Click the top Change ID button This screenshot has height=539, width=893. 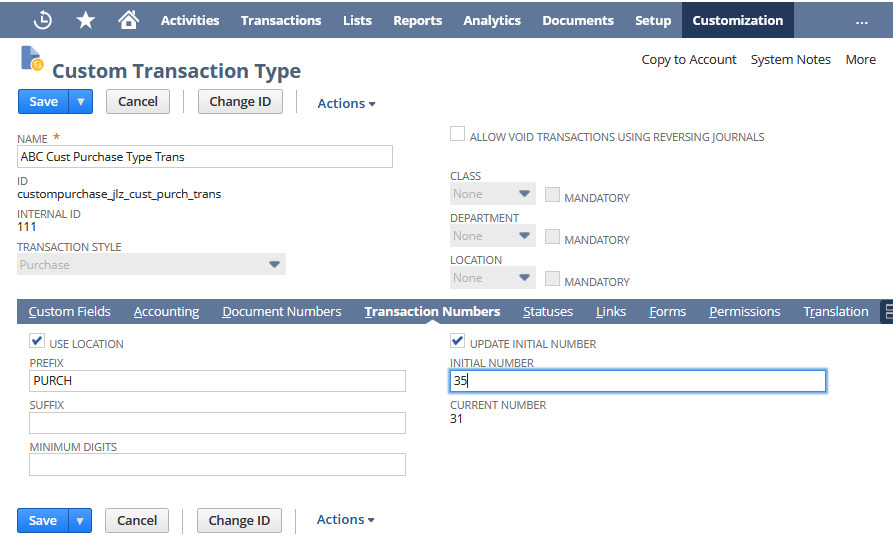point(240,101)
